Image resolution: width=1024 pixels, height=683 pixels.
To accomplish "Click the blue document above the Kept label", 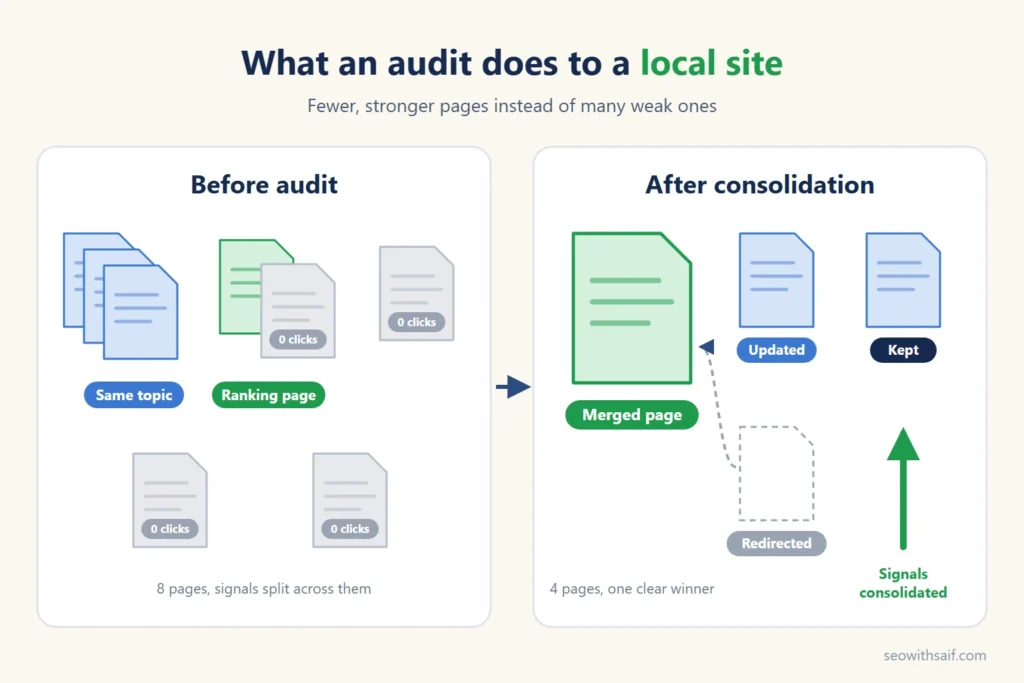I will (x=903, y=280).
